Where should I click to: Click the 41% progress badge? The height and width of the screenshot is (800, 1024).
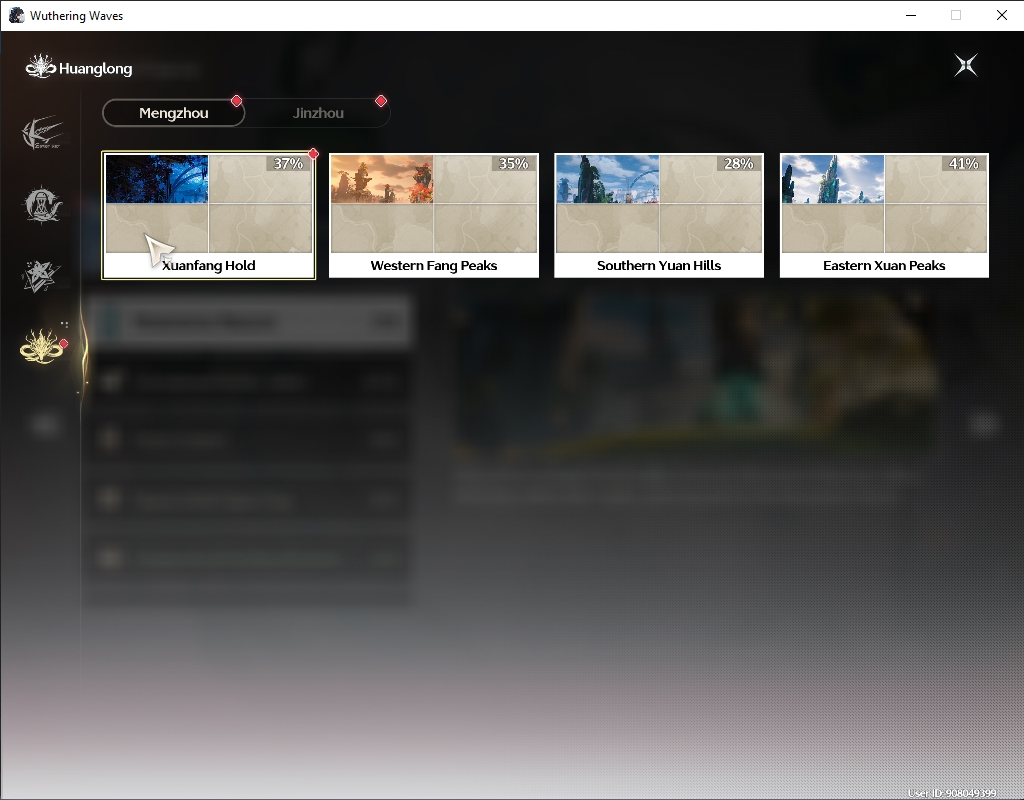(x=964, y=163)
